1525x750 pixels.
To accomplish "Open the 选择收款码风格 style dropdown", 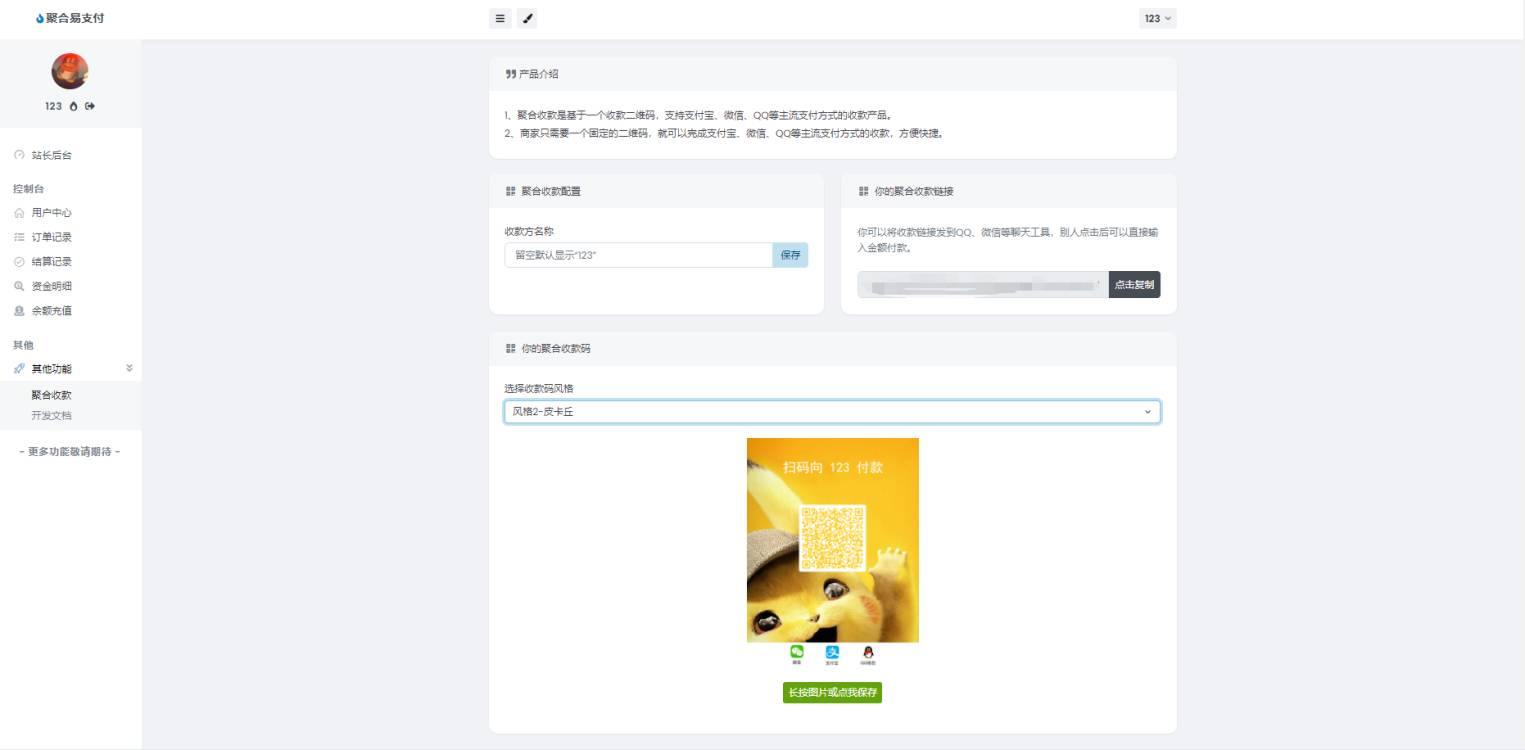I will tap(831, 412).
